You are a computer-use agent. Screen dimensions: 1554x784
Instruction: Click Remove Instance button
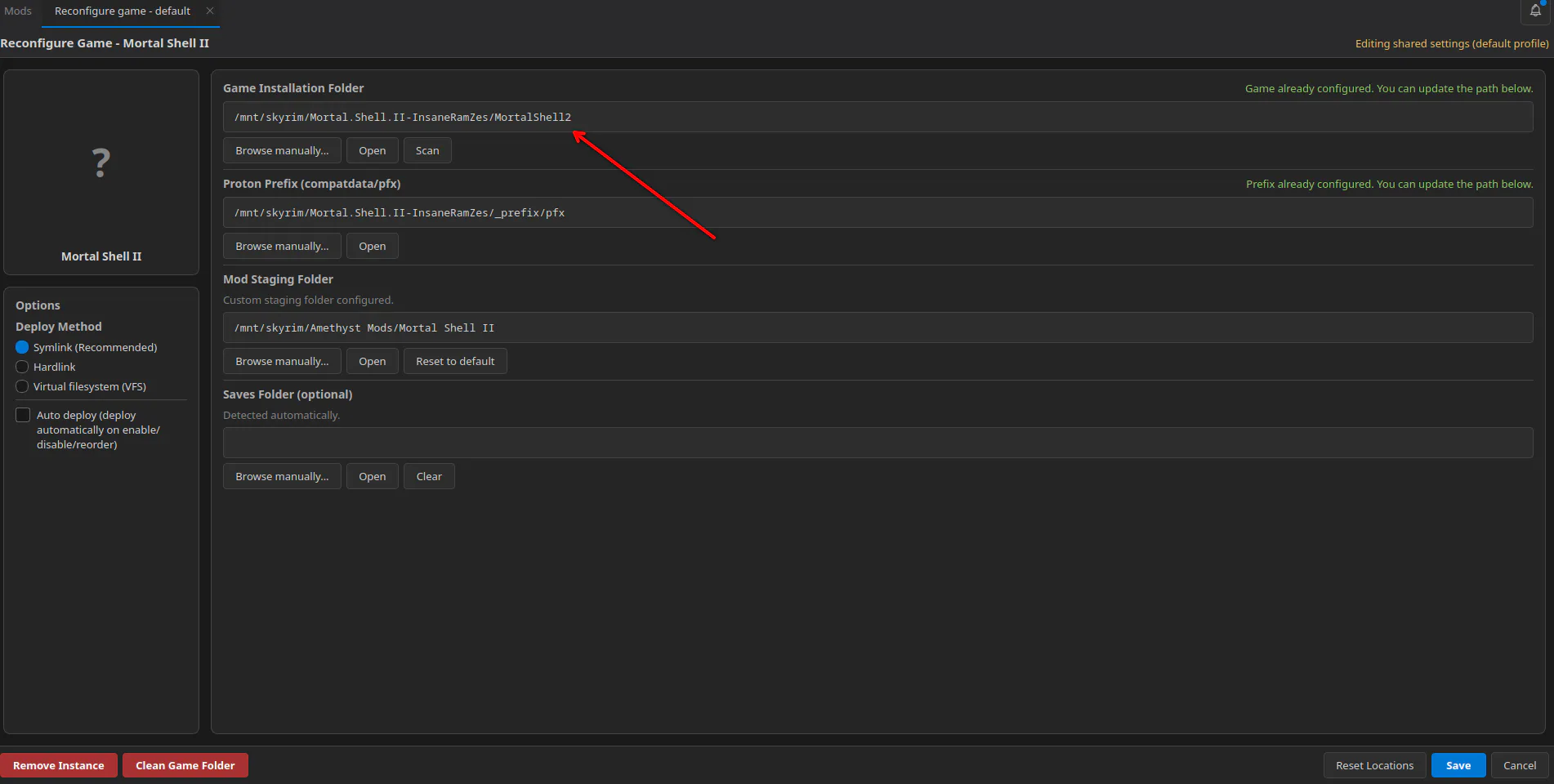59,765
